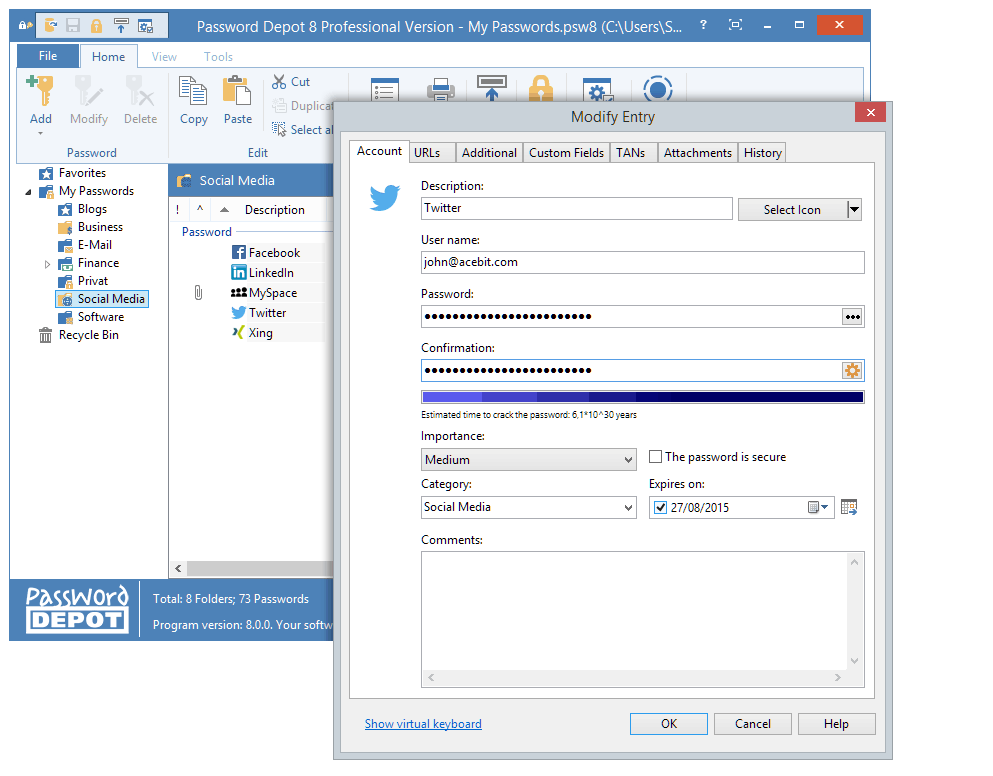Click the LinkedIn icon in password list
Screen dimensions: 993x776
point(239,272)
